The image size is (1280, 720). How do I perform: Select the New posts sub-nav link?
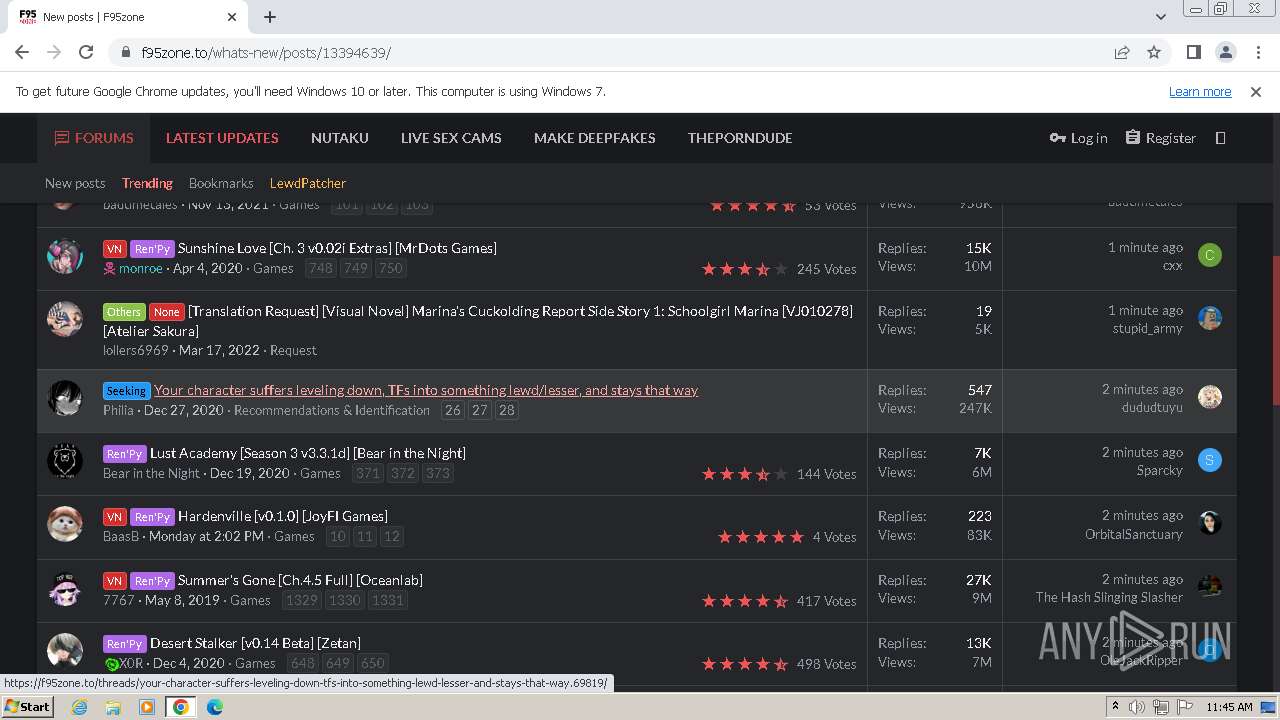click(75, 183)
